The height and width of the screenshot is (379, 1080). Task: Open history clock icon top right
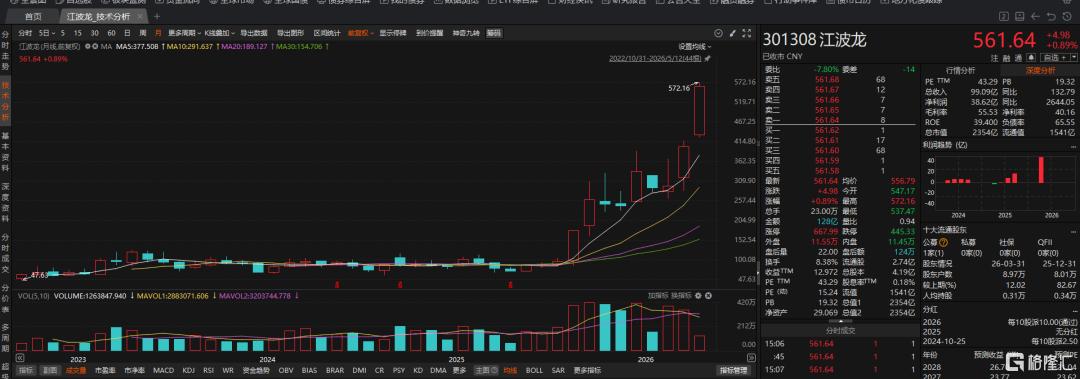pos(1067,17)
